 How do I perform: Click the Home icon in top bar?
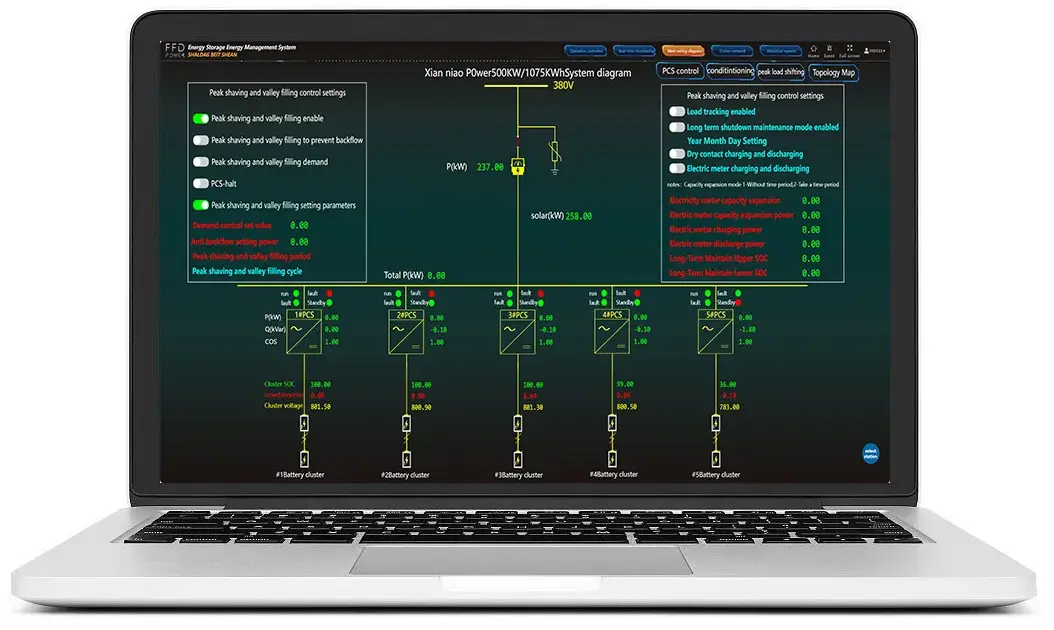click(x=814, y=48)
